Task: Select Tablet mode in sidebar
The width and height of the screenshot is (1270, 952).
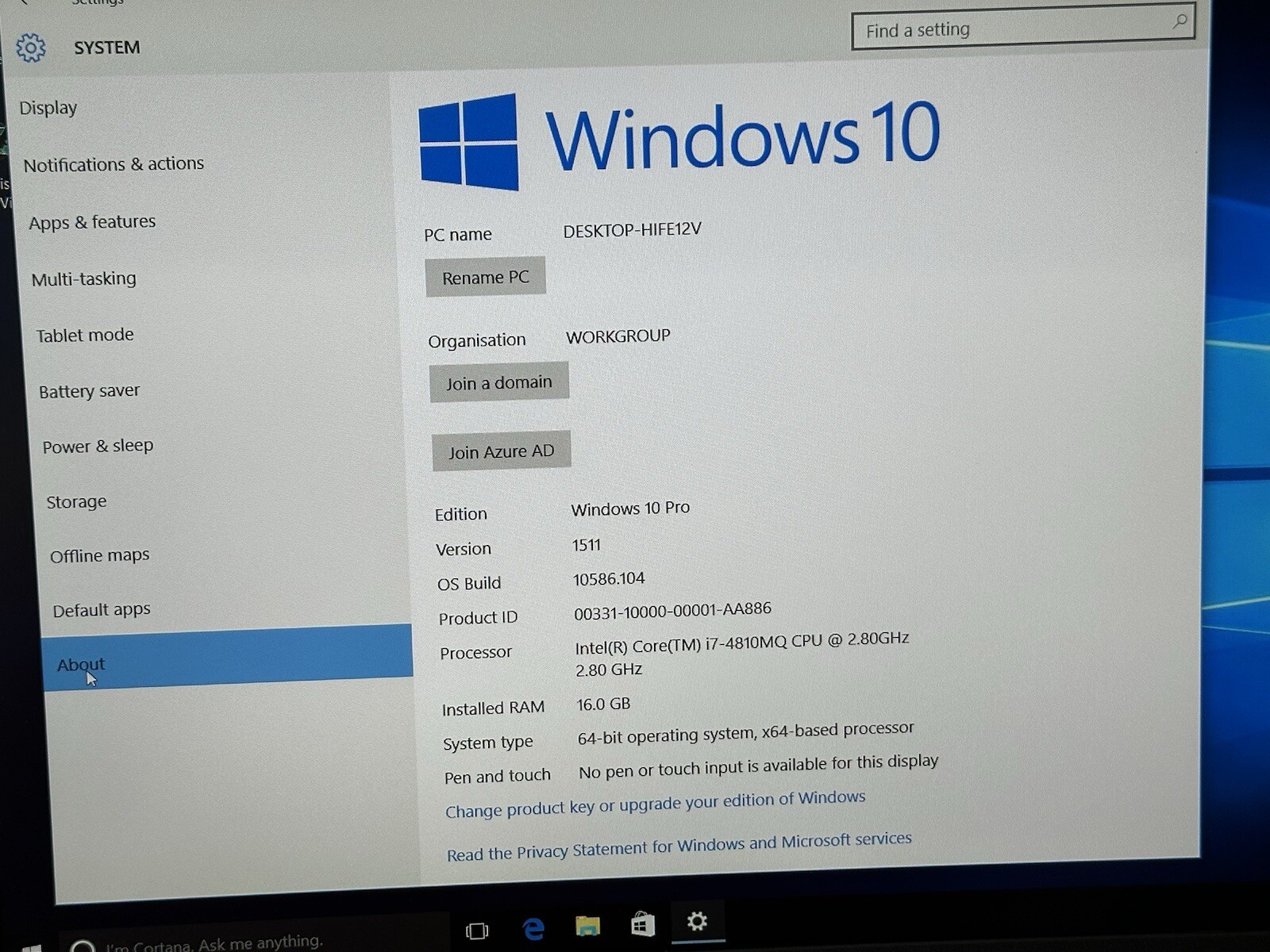Action: [85, 335]
